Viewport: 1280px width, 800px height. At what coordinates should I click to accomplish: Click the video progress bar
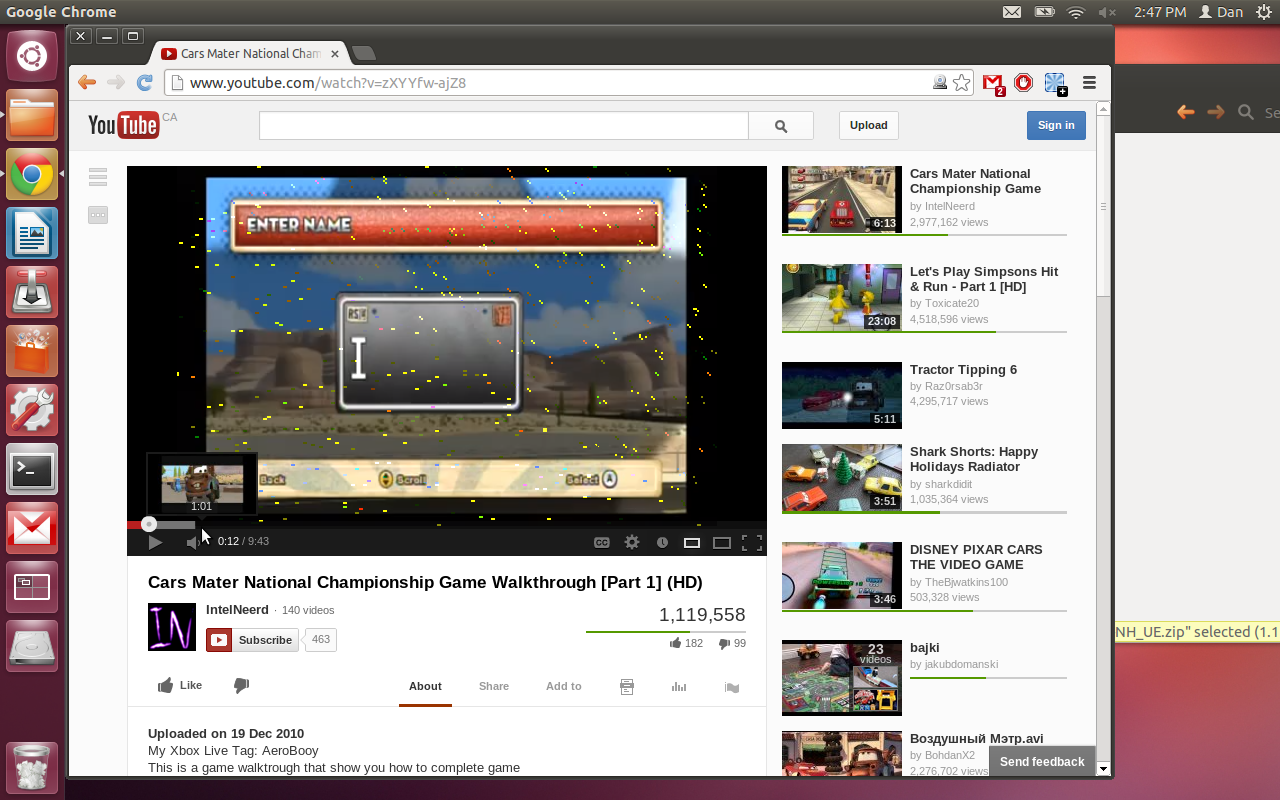click(447, 525)
